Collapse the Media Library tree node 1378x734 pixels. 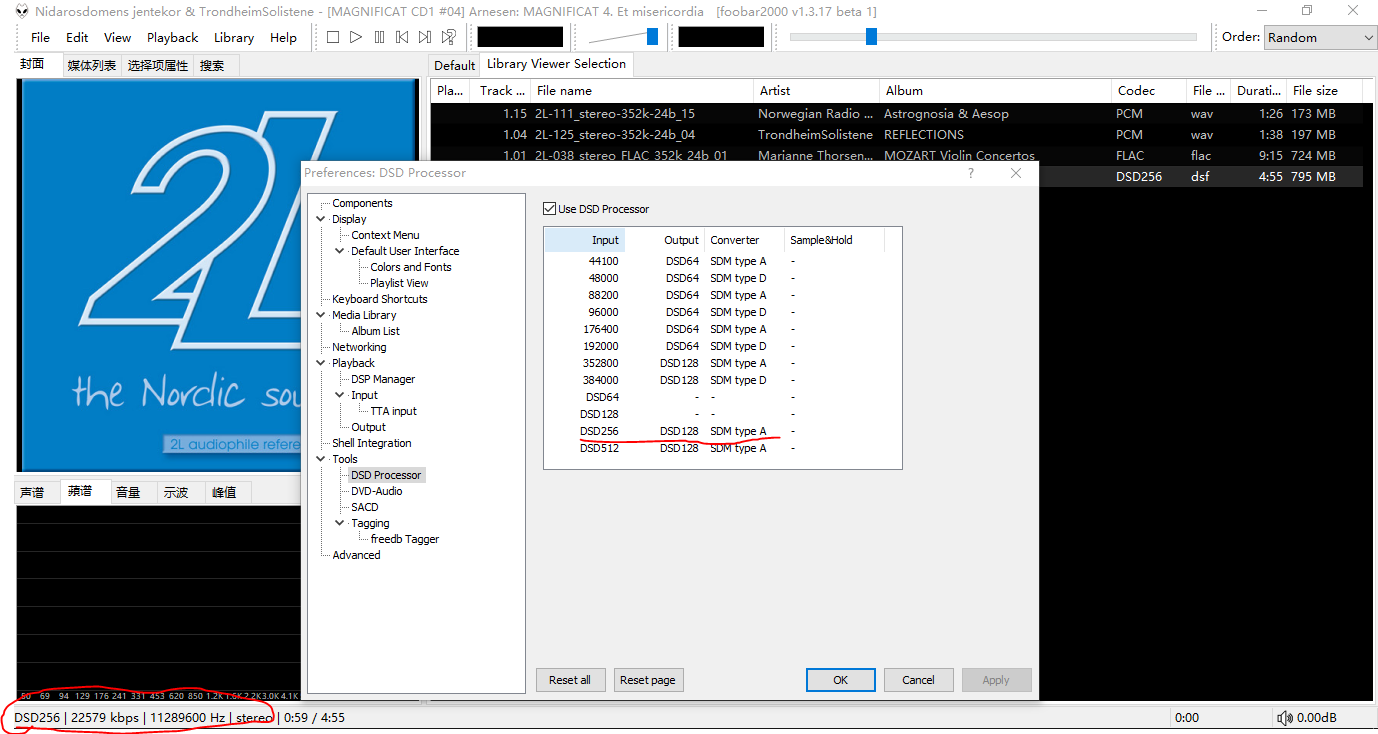point(321,315)
